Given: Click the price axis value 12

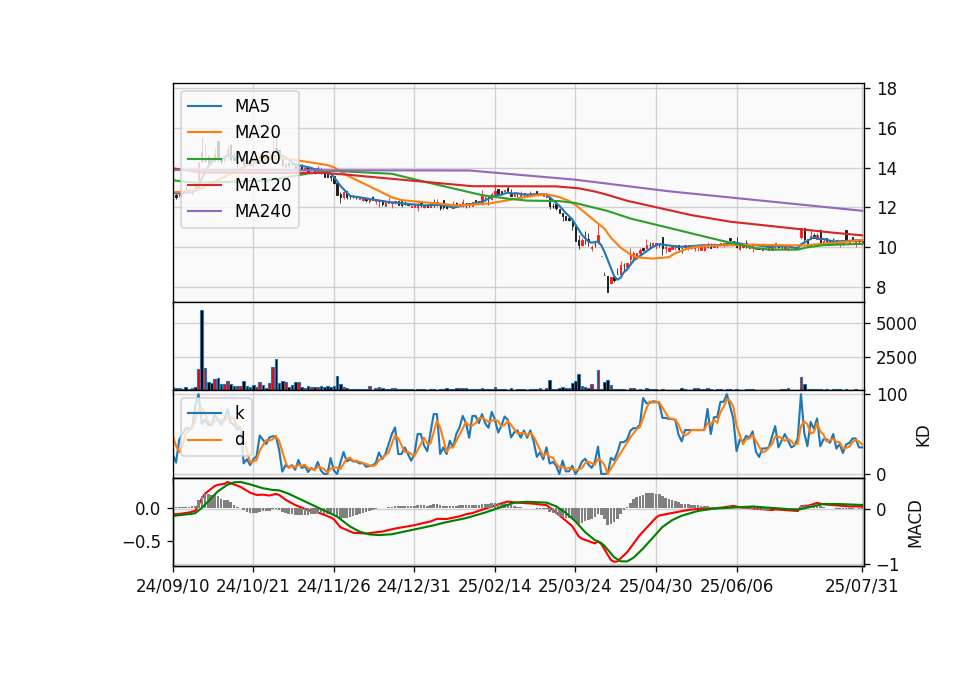Looking at the screenshot, I should (x=887, y=209).
